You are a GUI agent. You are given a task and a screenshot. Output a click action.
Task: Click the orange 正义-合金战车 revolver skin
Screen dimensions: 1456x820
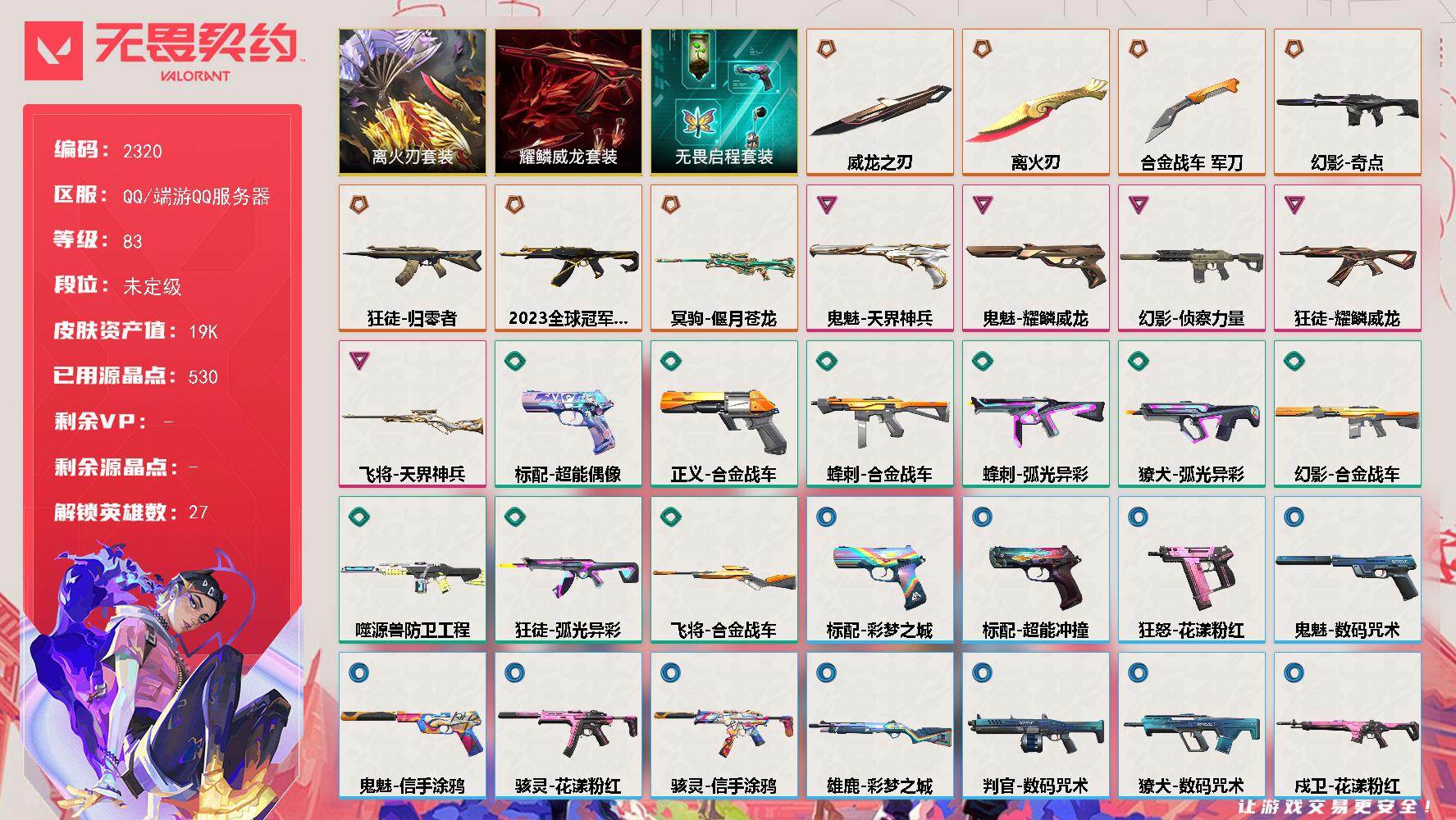click(x=723, y=414)
